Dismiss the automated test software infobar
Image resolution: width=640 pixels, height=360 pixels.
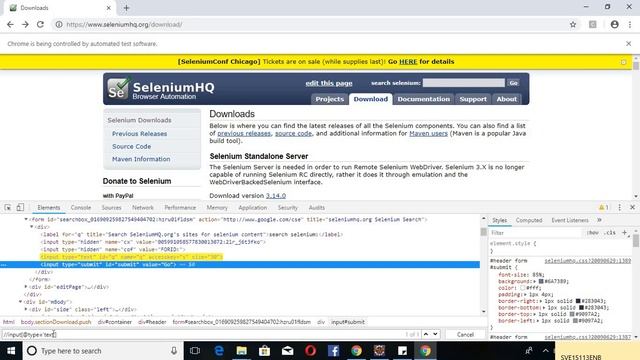coord(629,44)
